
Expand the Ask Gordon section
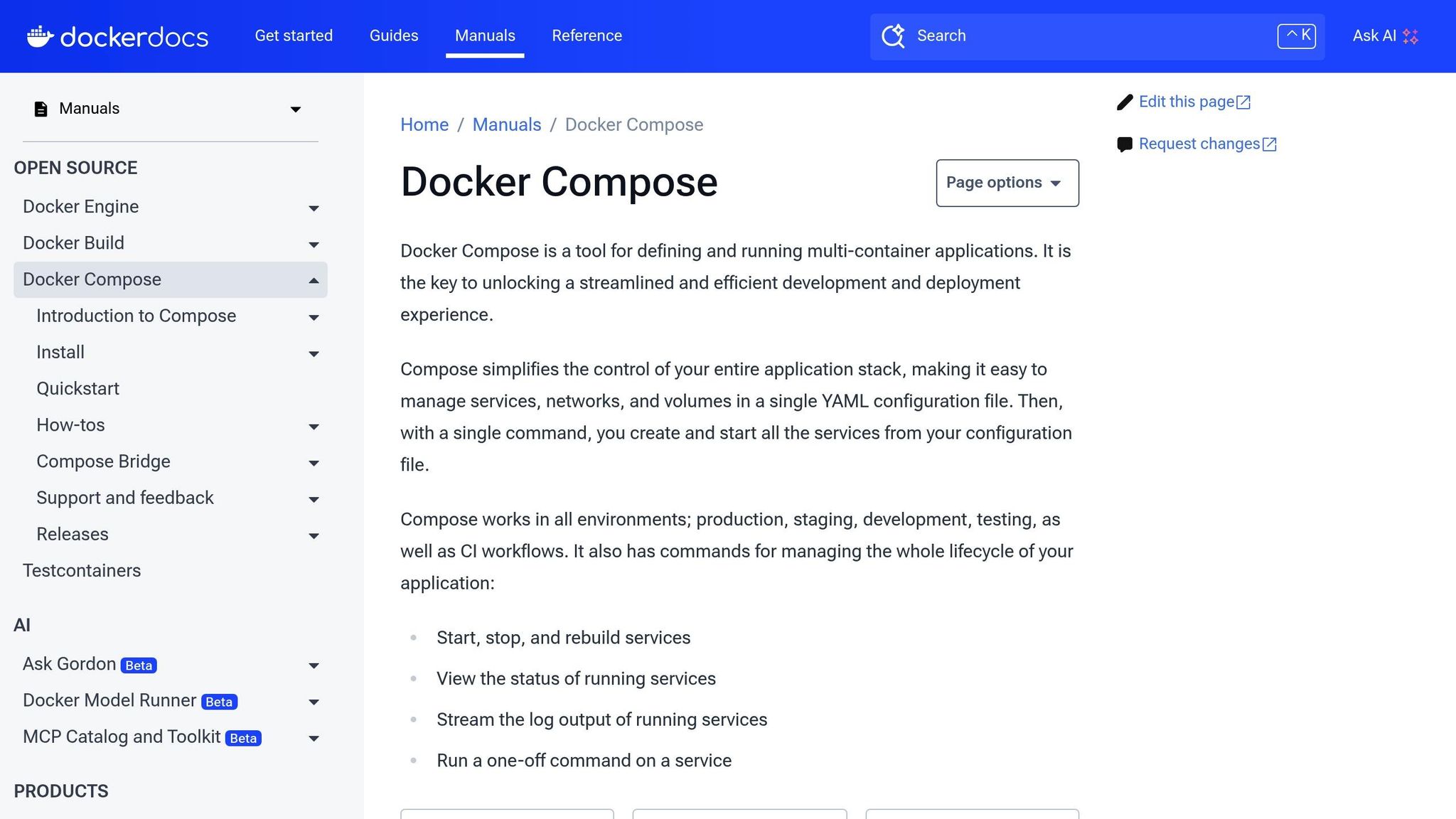coord(314,665)
